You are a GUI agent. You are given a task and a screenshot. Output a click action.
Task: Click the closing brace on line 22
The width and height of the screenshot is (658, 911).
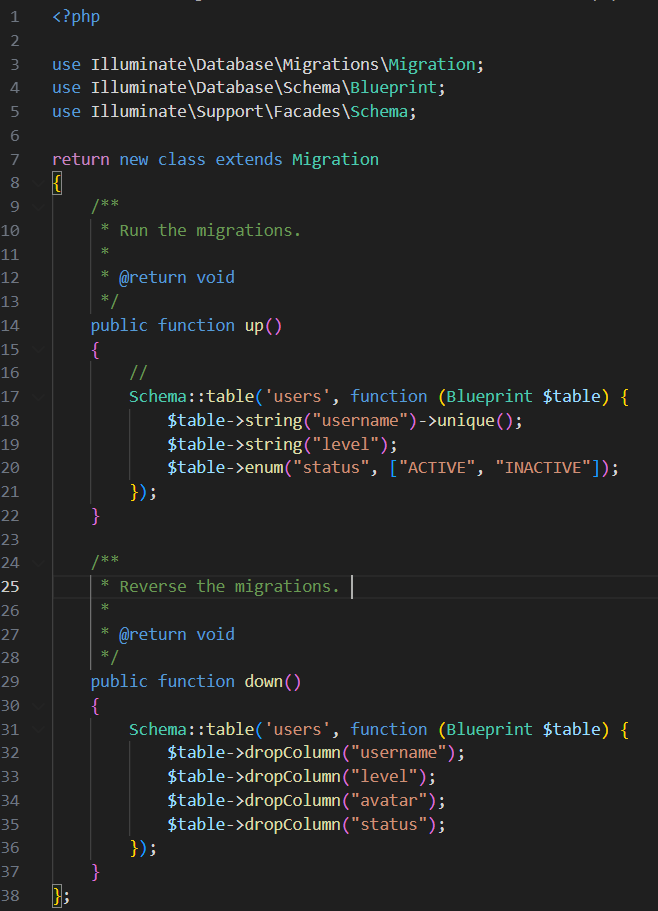pyautogui.click(x=95, y=516)
